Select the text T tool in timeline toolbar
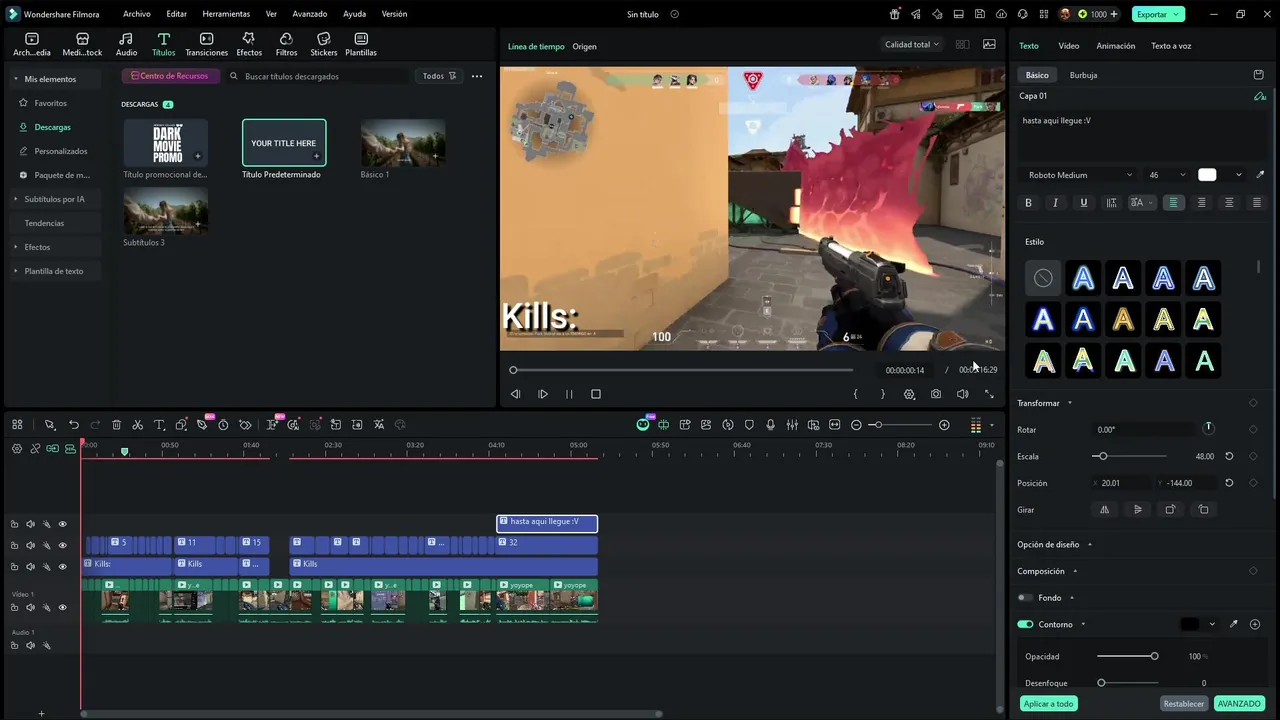Viewport: 1280px width, 720px height. pos(159,425)
